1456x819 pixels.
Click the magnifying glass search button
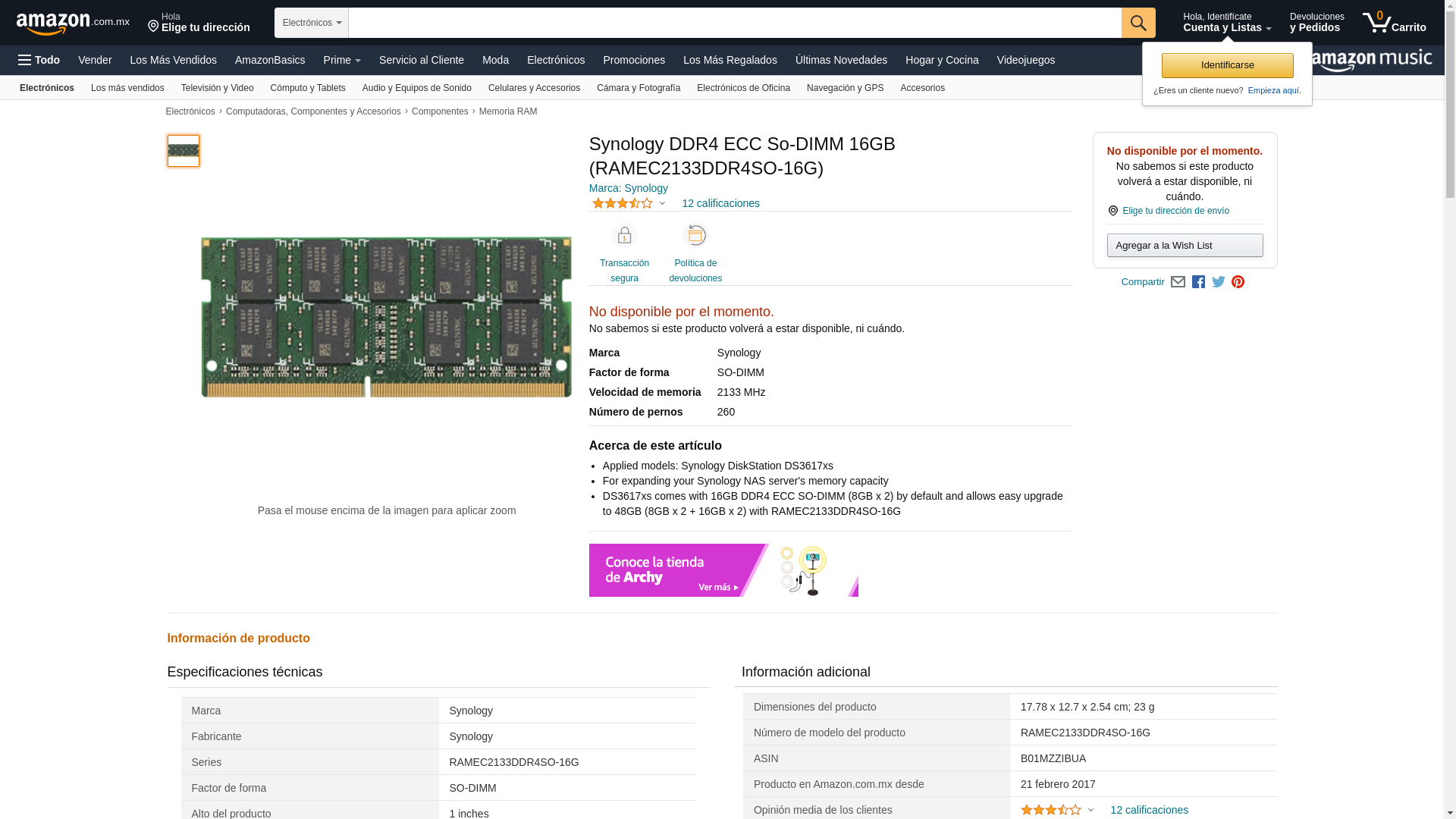(x=1137, y=23)
